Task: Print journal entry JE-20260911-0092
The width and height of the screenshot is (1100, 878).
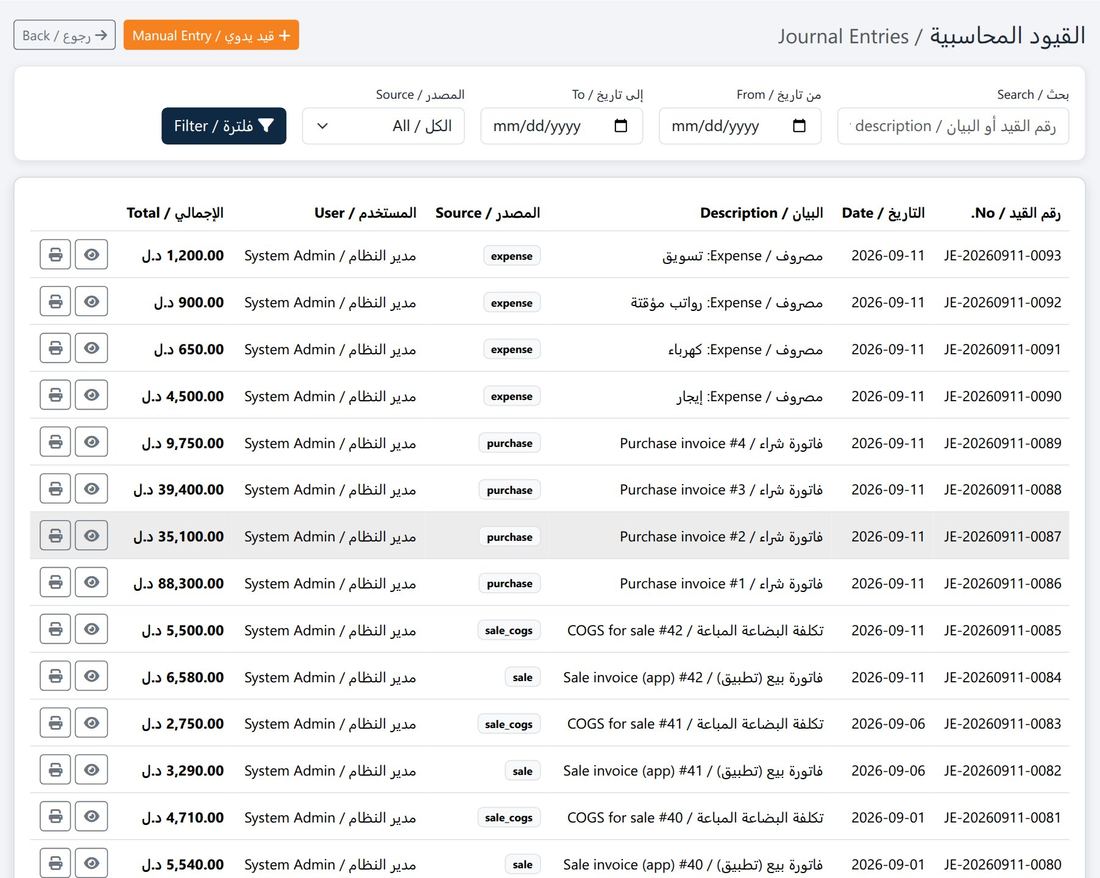Action: [55, 302]
